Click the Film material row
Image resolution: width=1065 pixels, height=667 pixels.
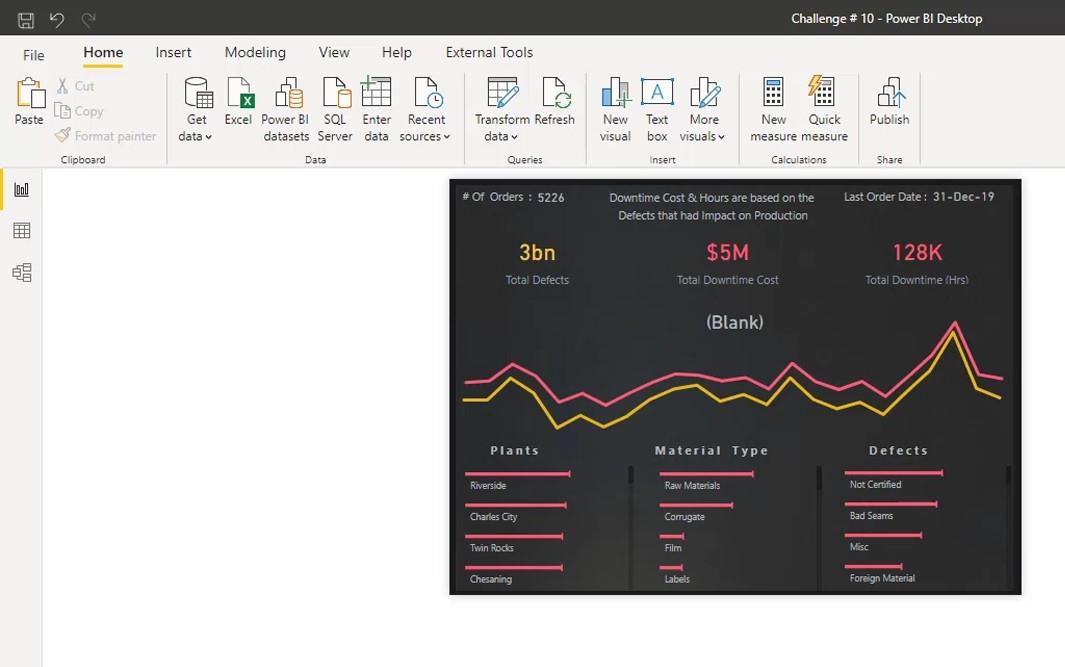click(x=672, y=543)
